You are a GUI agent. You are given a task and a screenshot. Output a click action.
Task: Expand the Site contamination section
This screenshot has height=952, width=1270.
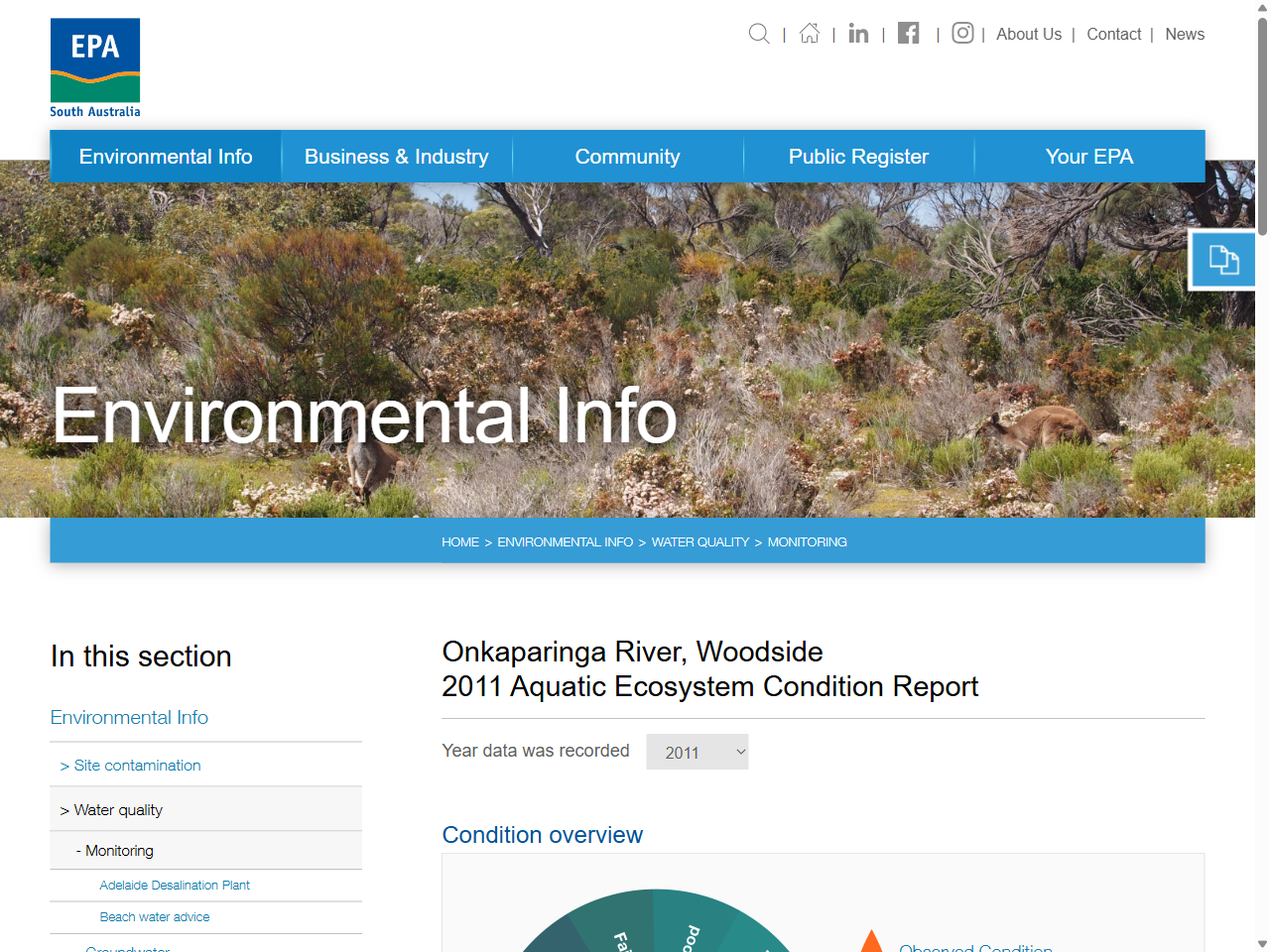[x=136, y=765]
